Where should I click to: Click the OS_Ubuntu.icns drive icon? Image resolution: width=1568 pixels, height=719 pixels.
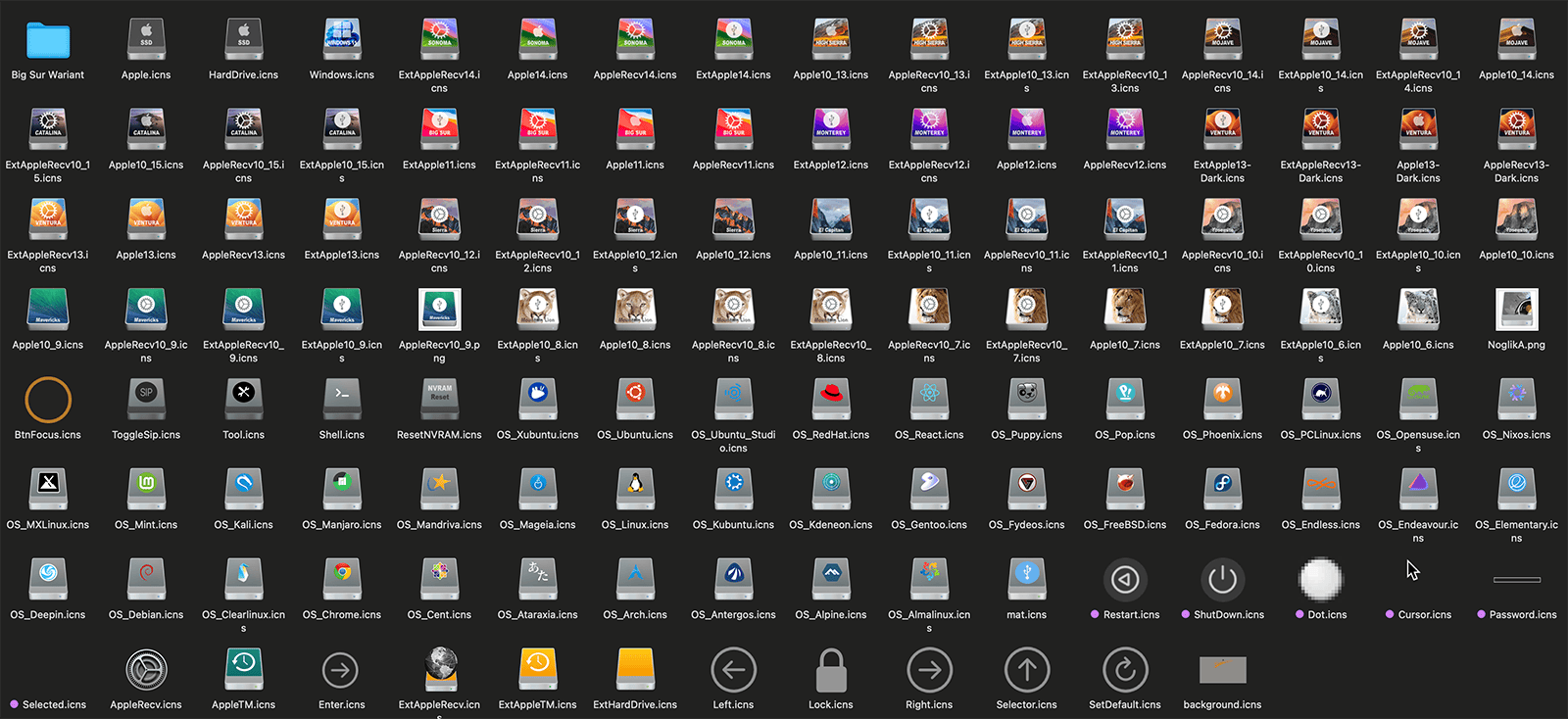pyautogui.click(x=635, y=400)
